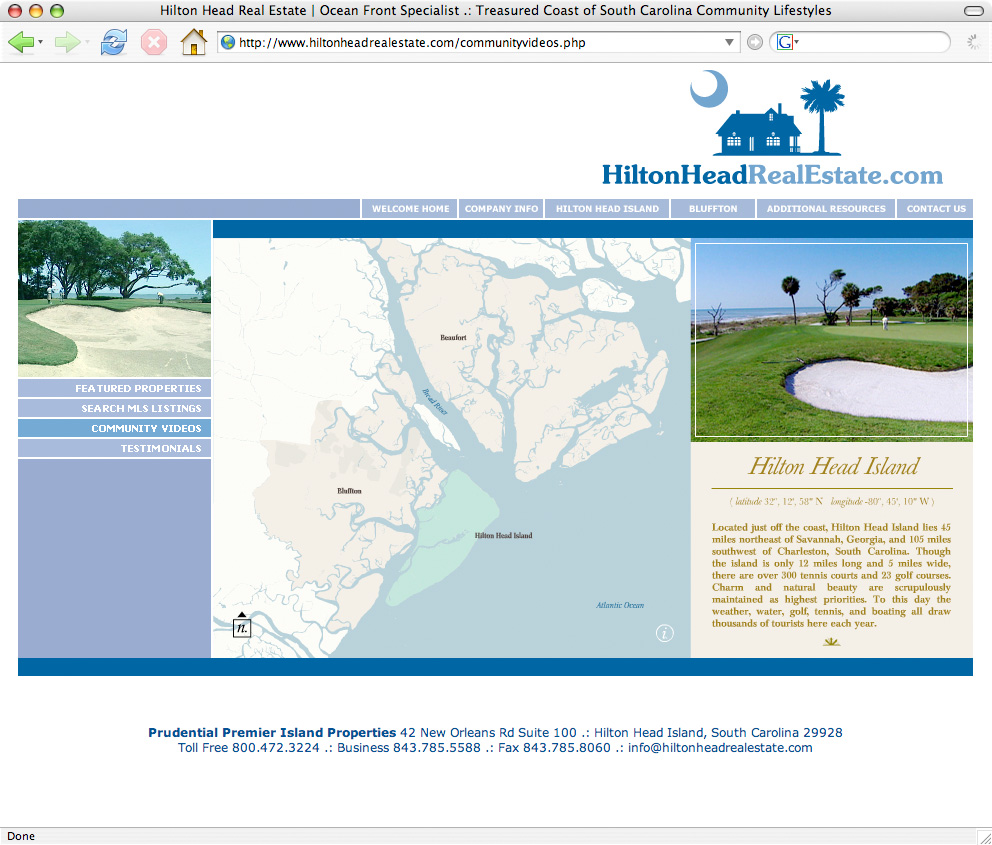Click the map info icon

pyautogui.click(x=664, y=633)
